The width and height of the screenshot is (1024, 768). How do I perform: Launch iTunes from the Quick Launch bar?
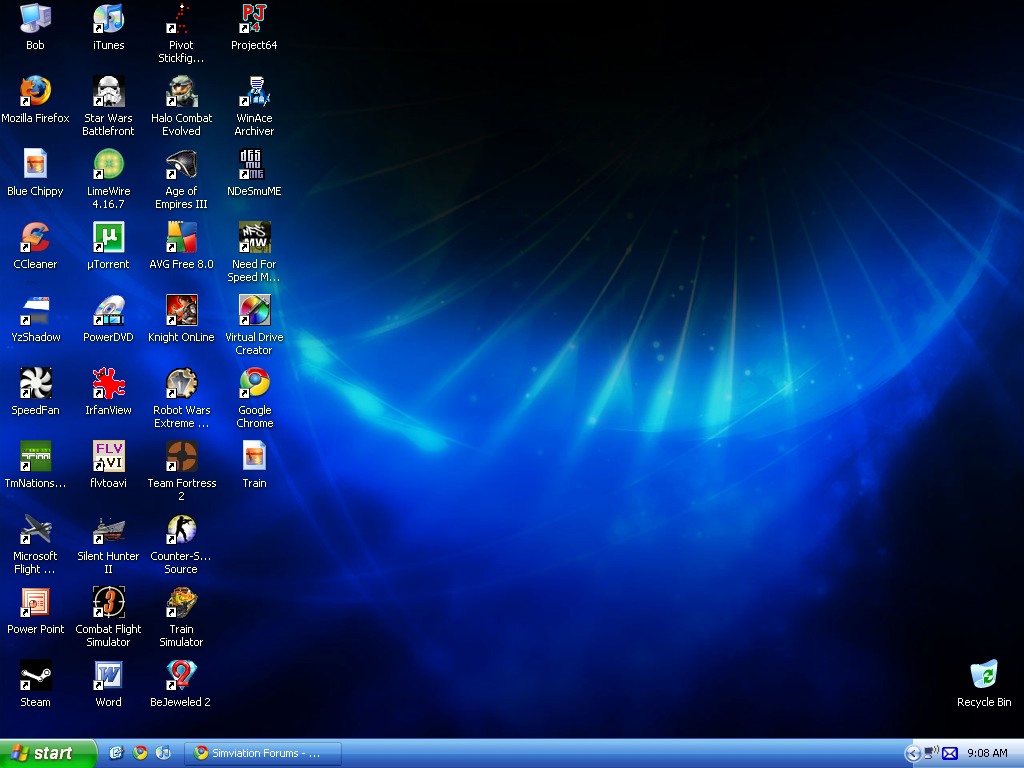tap(163, 753)
